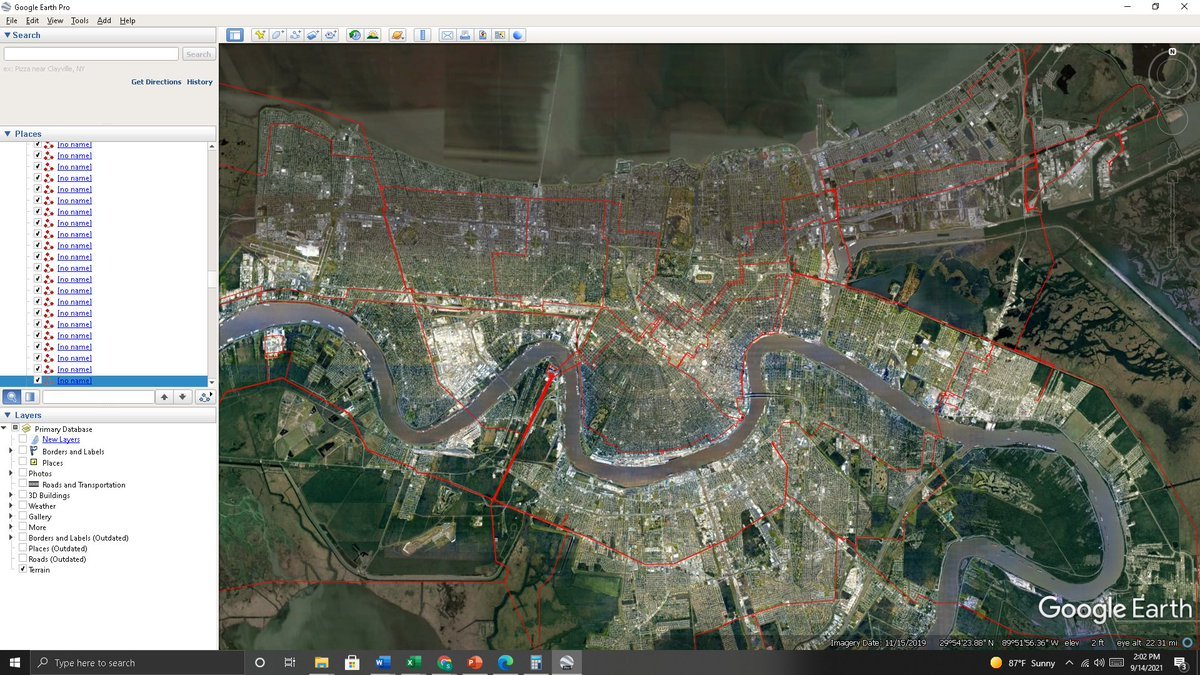The width and height of the screenshot is (1200, 675).
Task: Click the Get Directions link
Action: click(x=156, y=82)
